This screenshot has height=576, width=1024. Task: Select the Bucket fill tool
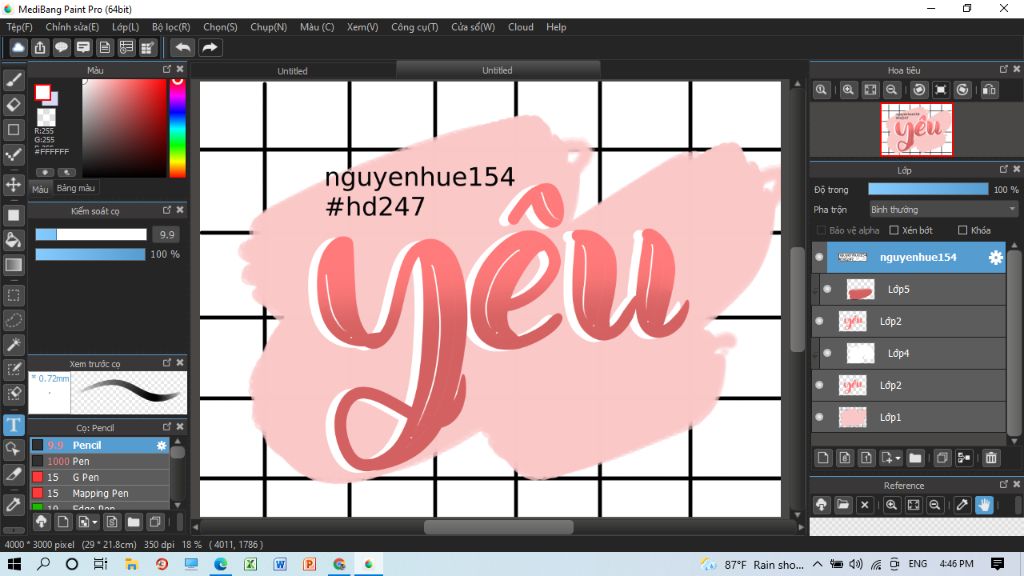pos(14,240)
